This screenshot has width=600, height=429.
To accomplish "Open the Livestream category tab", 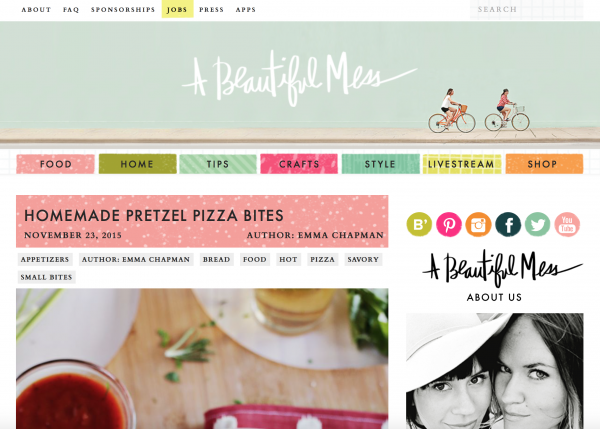I will tap(461, 164).
